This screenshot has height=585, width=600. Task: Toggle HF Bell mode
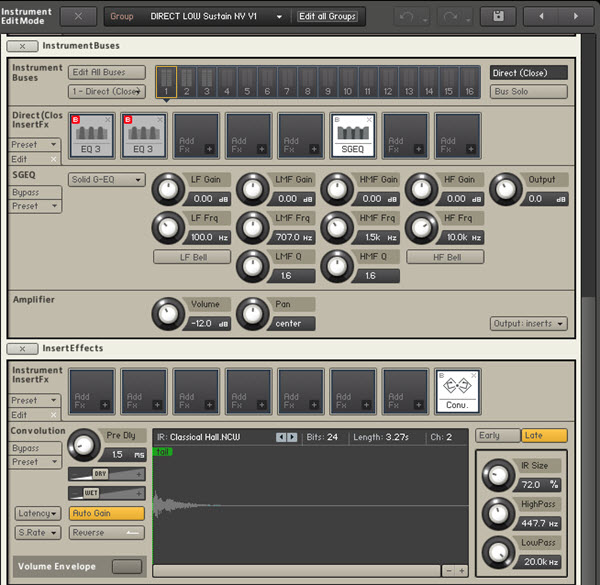(445, 257)
